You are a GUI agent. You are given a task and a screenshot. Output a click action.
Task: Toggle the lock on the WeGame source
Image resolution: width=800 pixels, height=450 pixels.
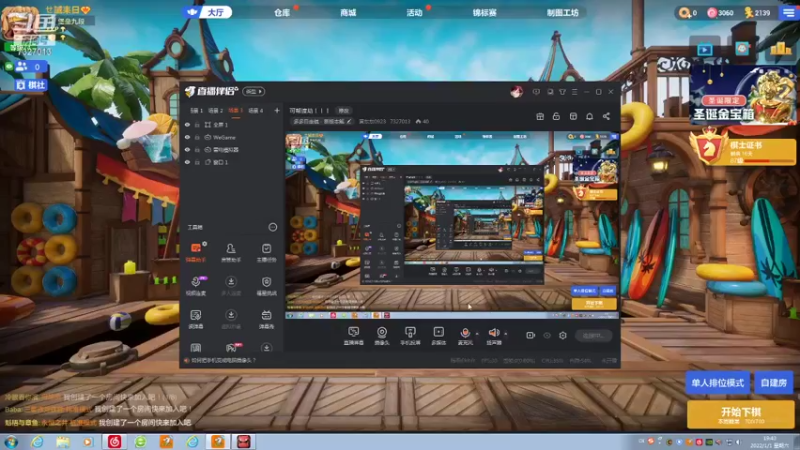(197, 137)
